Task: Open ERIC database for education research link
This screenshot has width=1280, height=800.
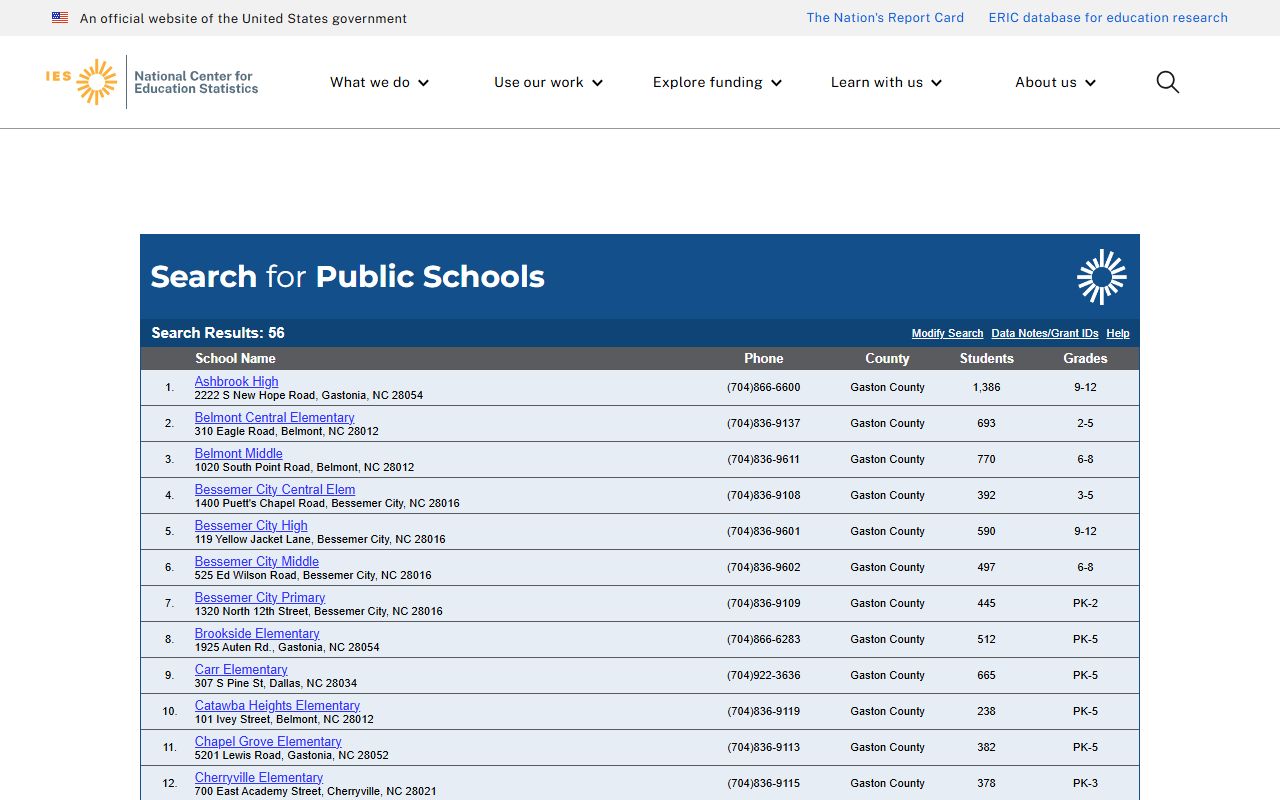Action: (x=1108, y=18)
